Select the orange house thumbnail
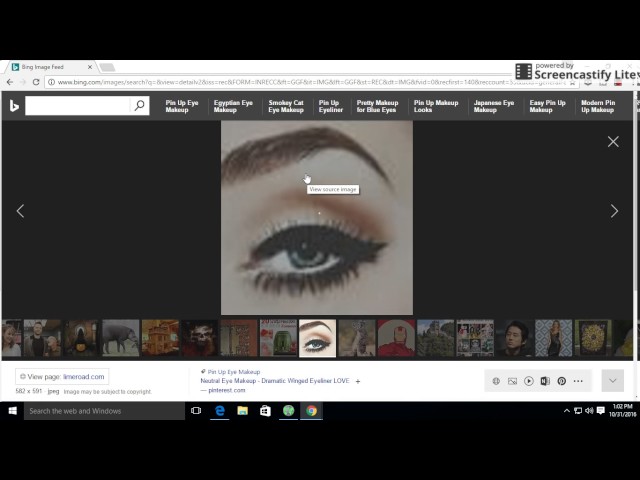This screenshot has width=640, height=480. tap(160, 338)
